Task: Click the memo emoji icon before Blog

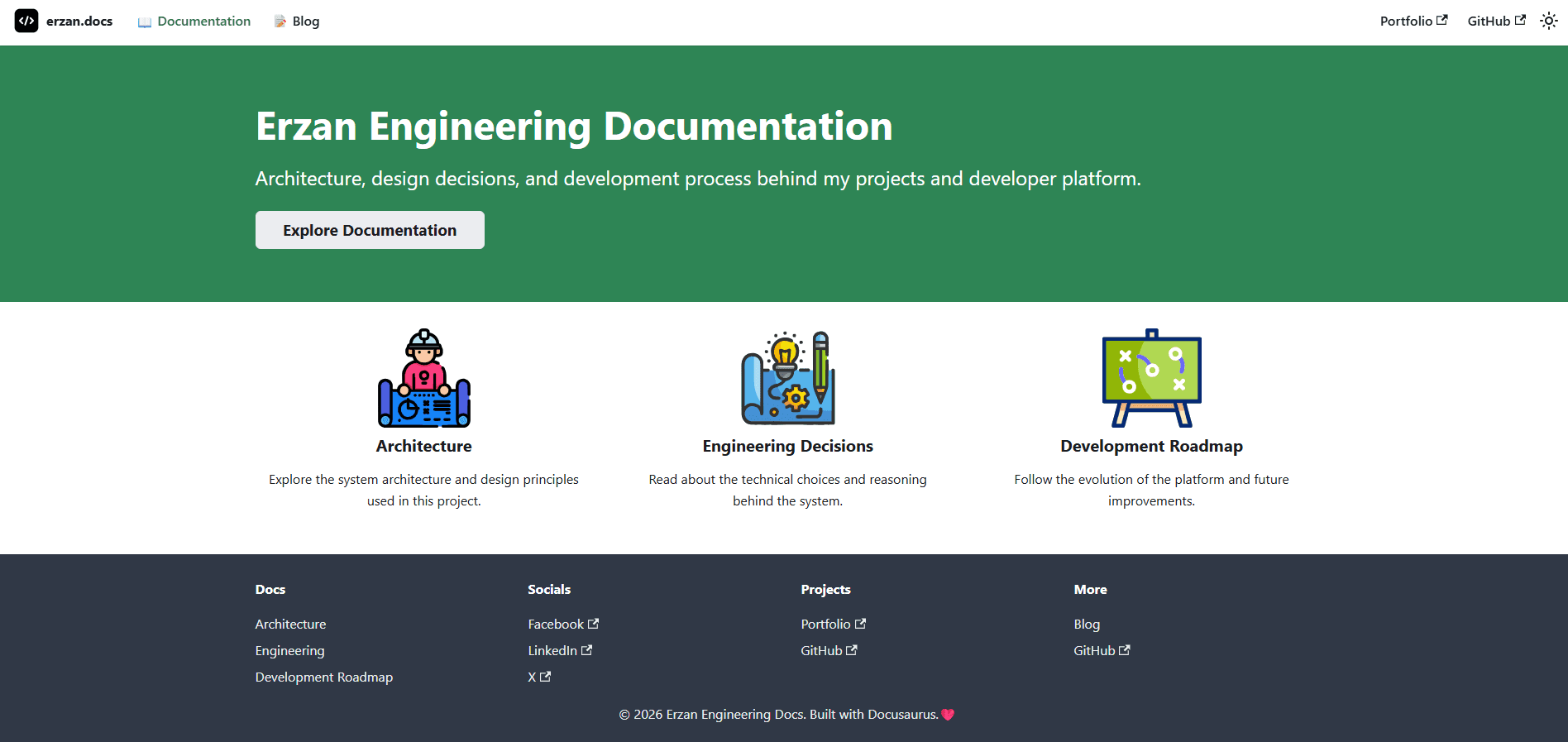Action: (280, 22)
